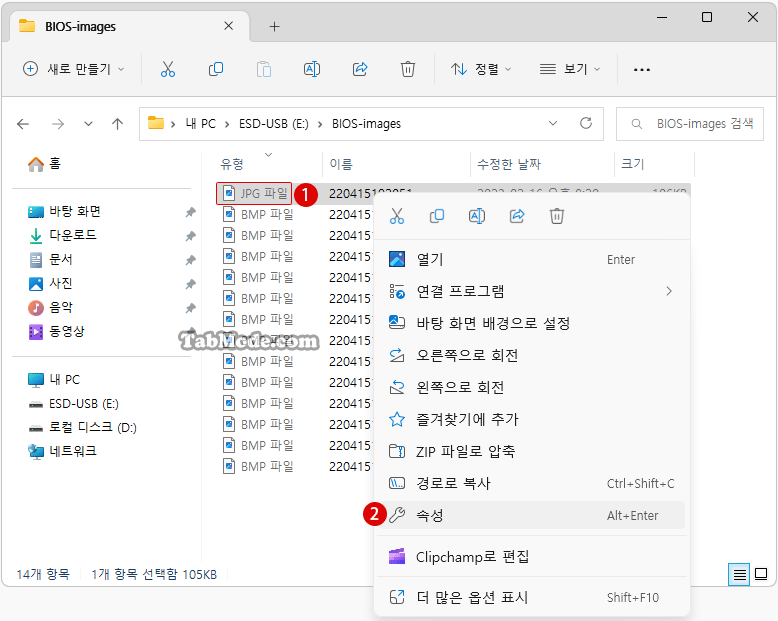
Task: Switch to large thumbnails view in status bar
Action: point(761,574)
